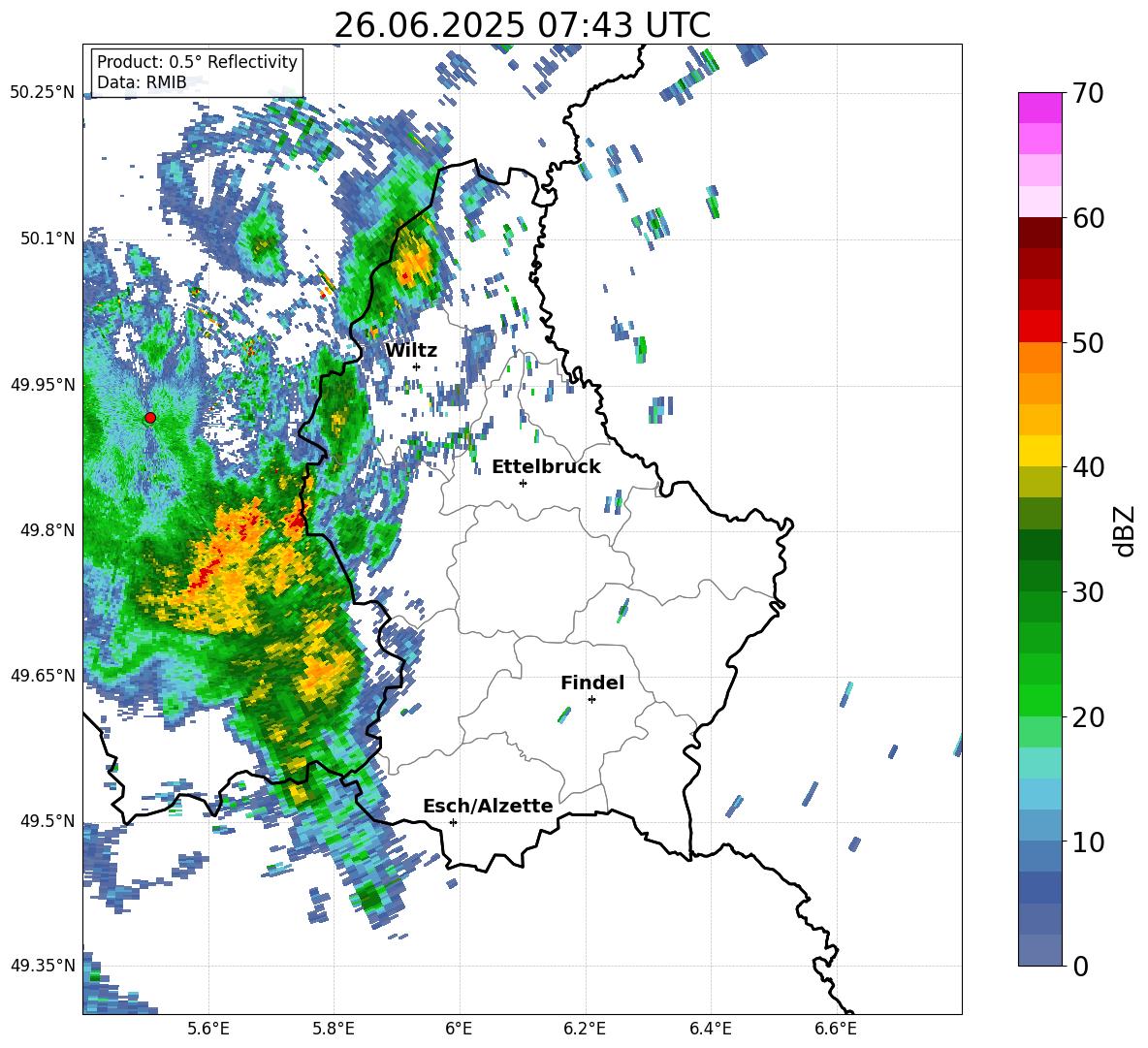Click the 50.1°N latitude label
1148x1048 pixels.
click(47, 238)
